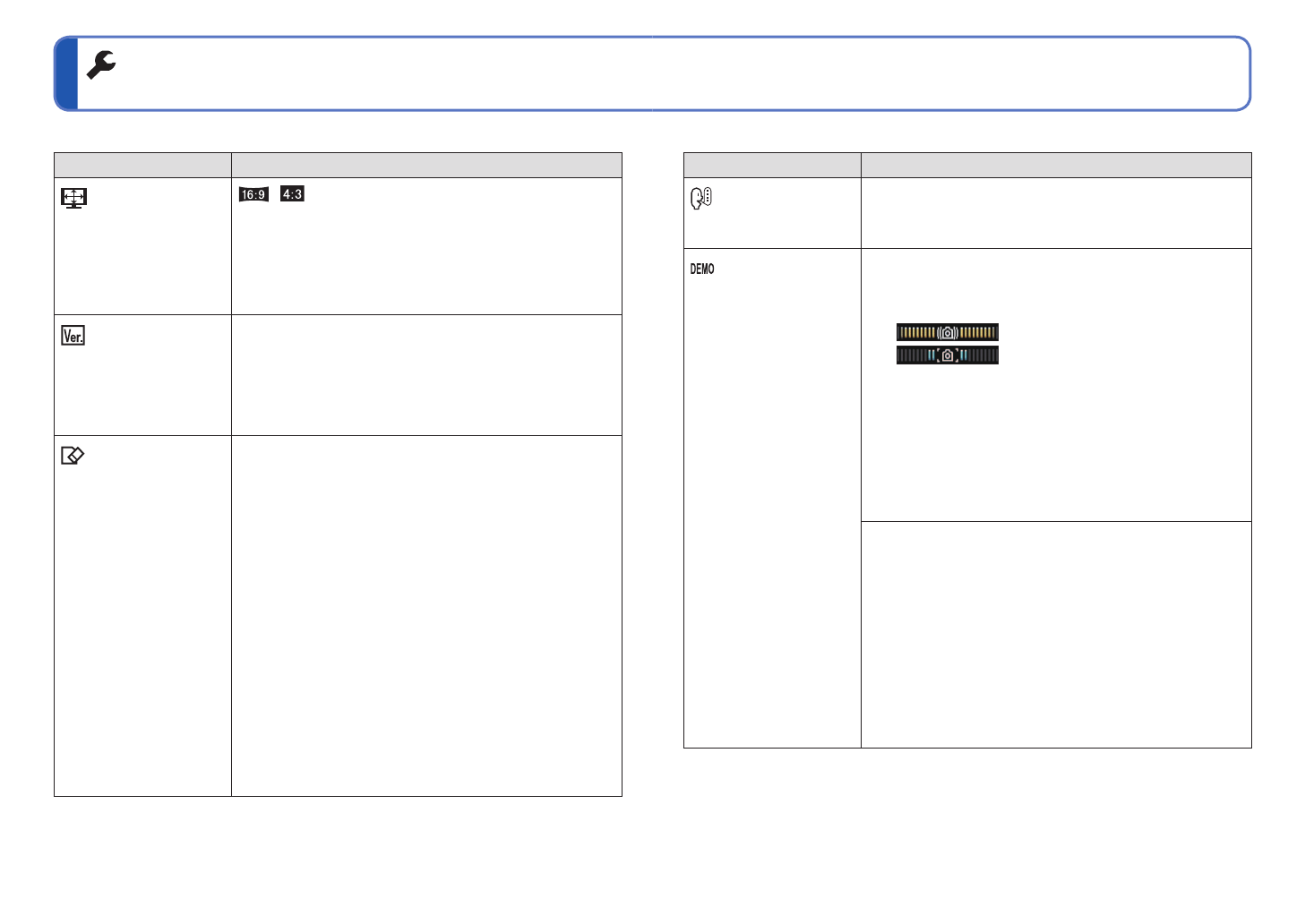This screenshot has width=1305, height=924.
Task: Open the Ver. version display icon
Action: pos(73,336)
